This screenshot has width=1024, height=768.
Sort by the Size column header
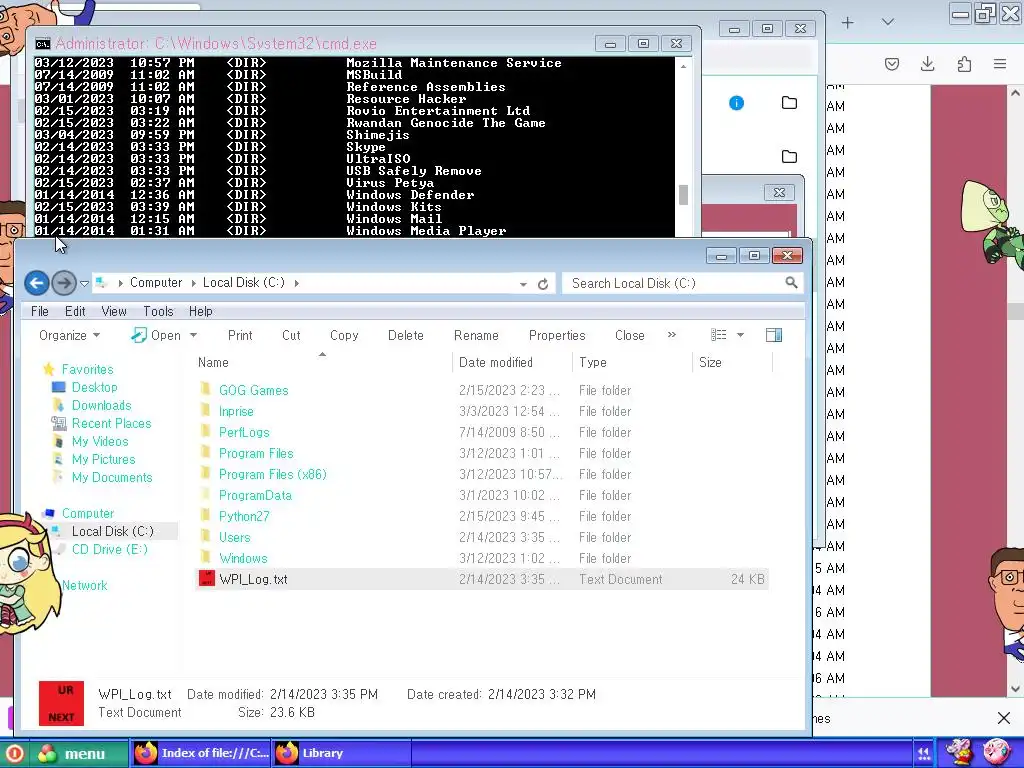click(x=710, y=362)
